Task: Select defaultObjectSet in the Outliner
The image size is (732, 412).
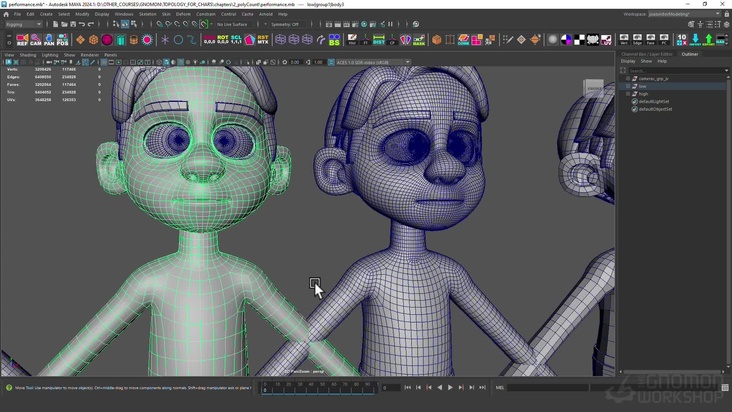Action: (x=655, y=109)
